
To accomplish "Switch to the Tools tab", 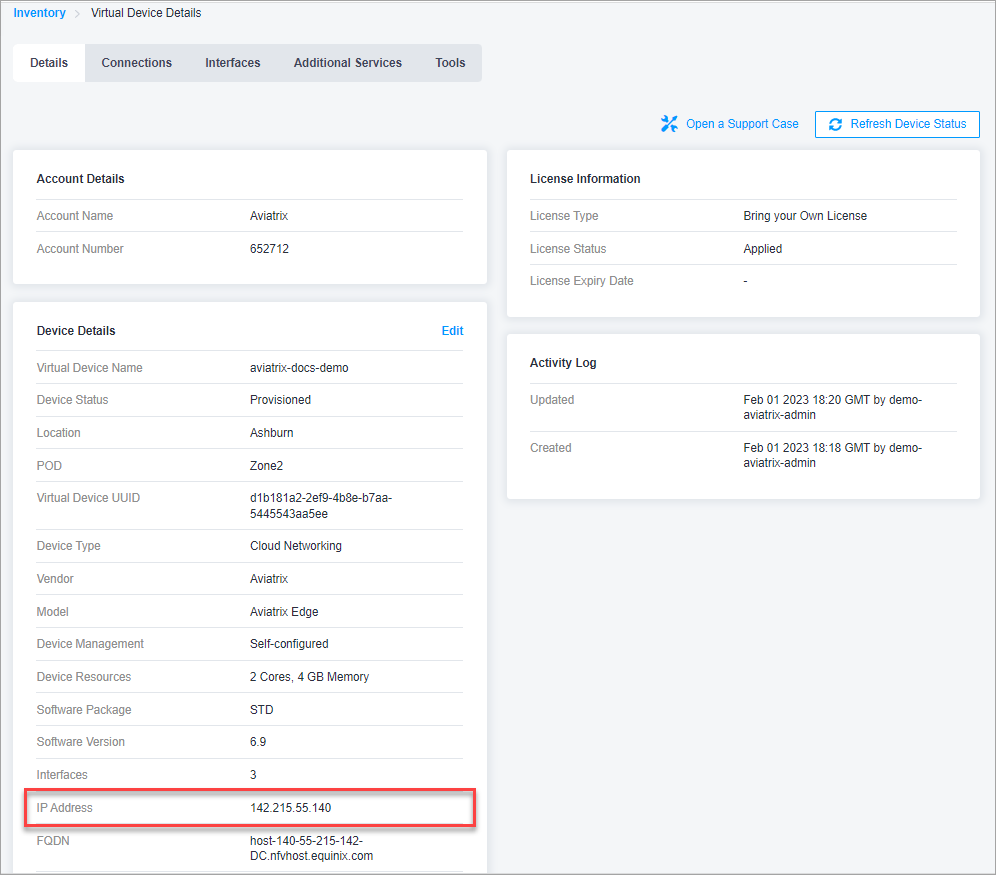I will click(450, 63).
